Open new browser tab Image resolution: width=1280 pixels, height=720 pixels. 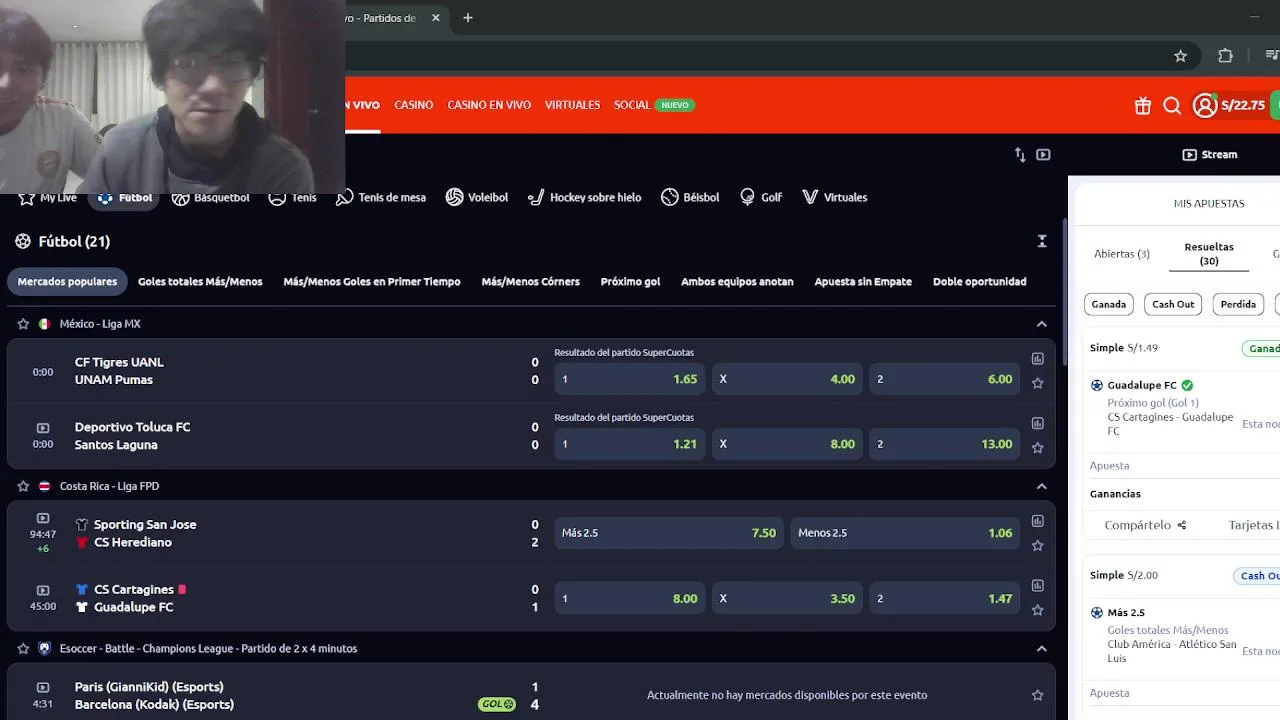(x=467, y=18)
